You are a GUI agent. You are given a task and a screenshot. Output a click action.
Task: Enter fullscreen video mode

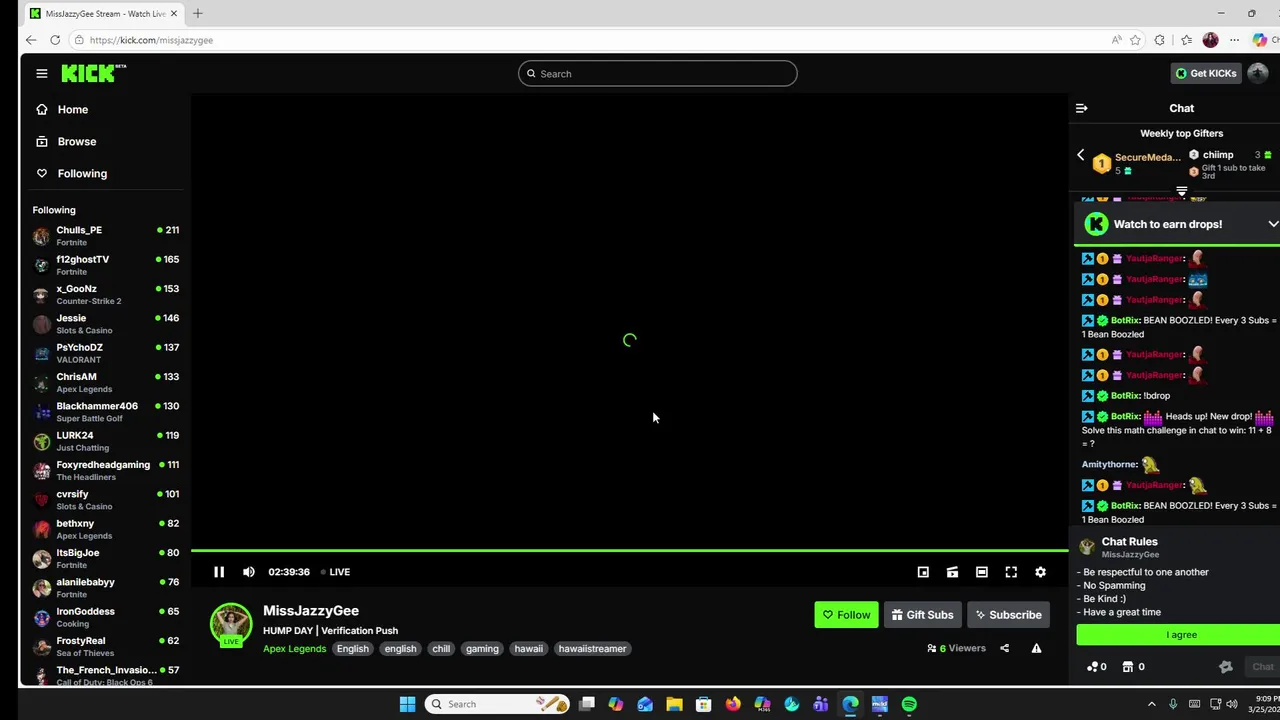click(1011, 572)
